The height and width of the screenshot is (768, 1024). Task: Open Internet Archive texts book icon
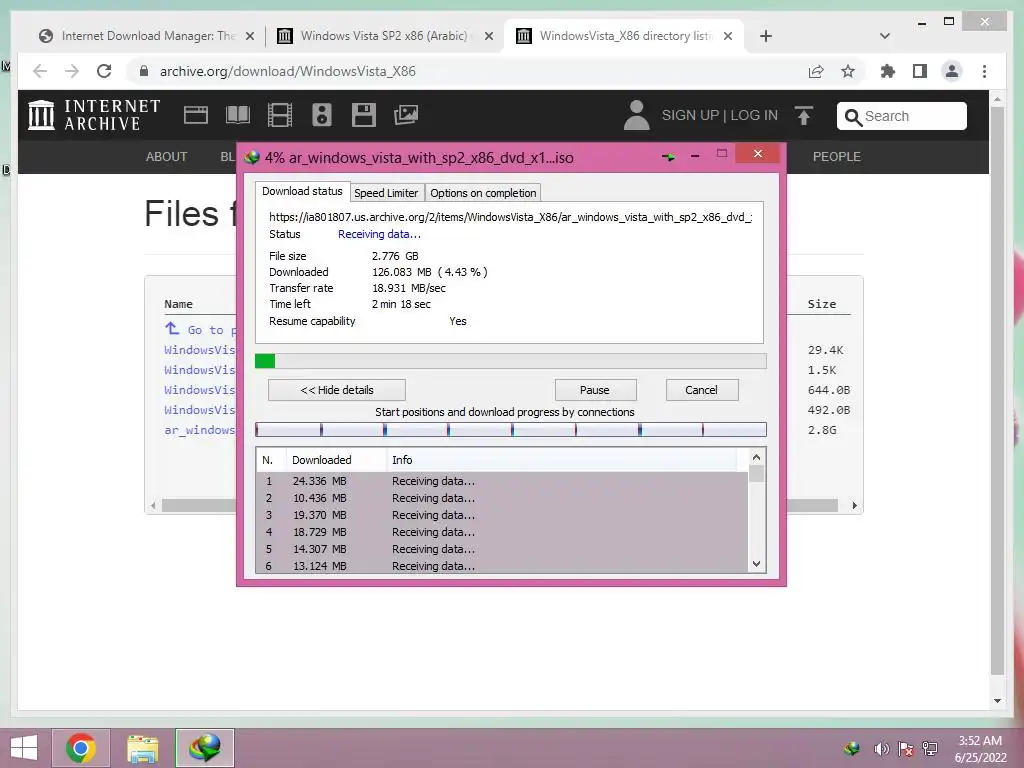238,115
